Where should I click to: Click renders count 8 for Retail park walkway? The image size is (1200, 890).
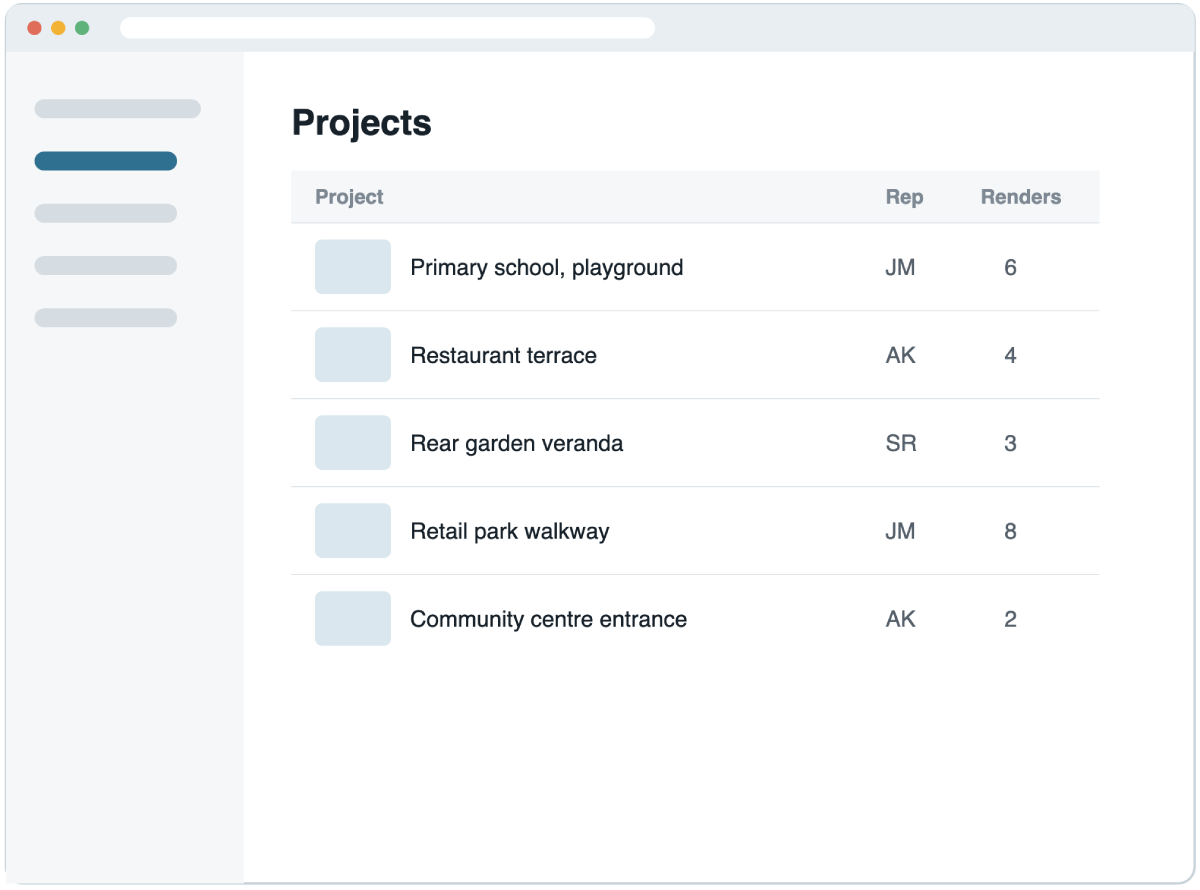[1010, 531]
